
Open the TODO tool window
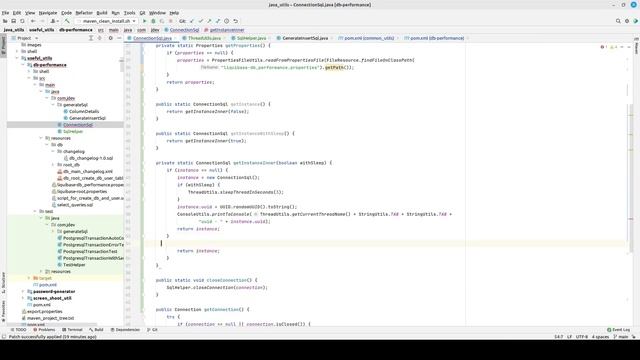point(18,329)
